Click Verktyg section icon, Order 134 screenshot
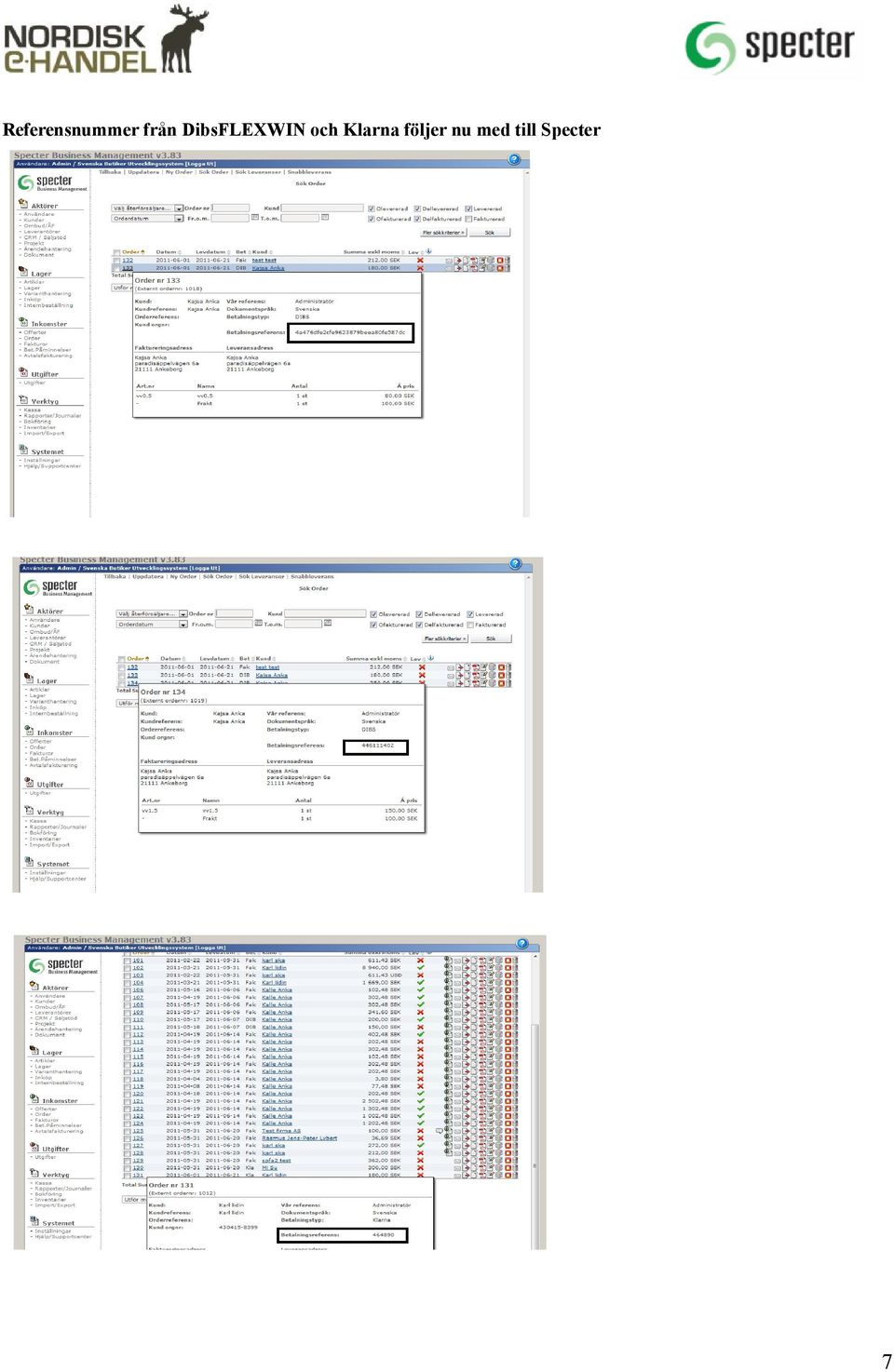The image size is (894, 1372). click(x=29, y=811)
